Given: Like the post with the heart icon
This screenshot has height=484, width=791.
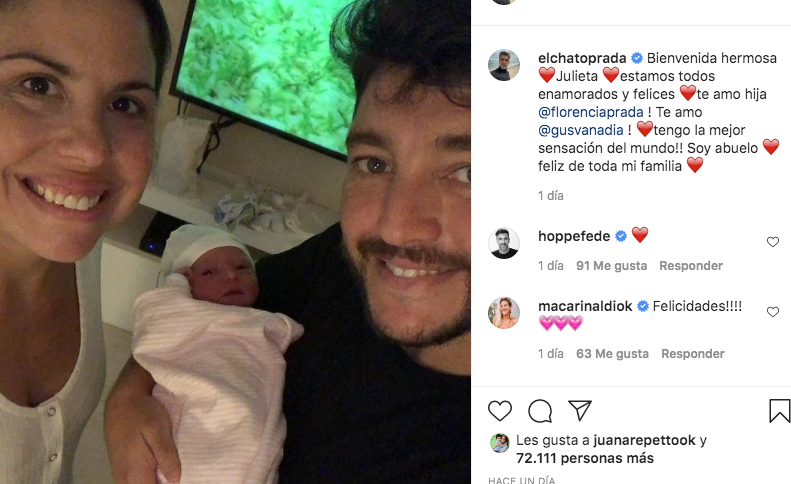Looking at the screenshot, I should tap(500, 411).
